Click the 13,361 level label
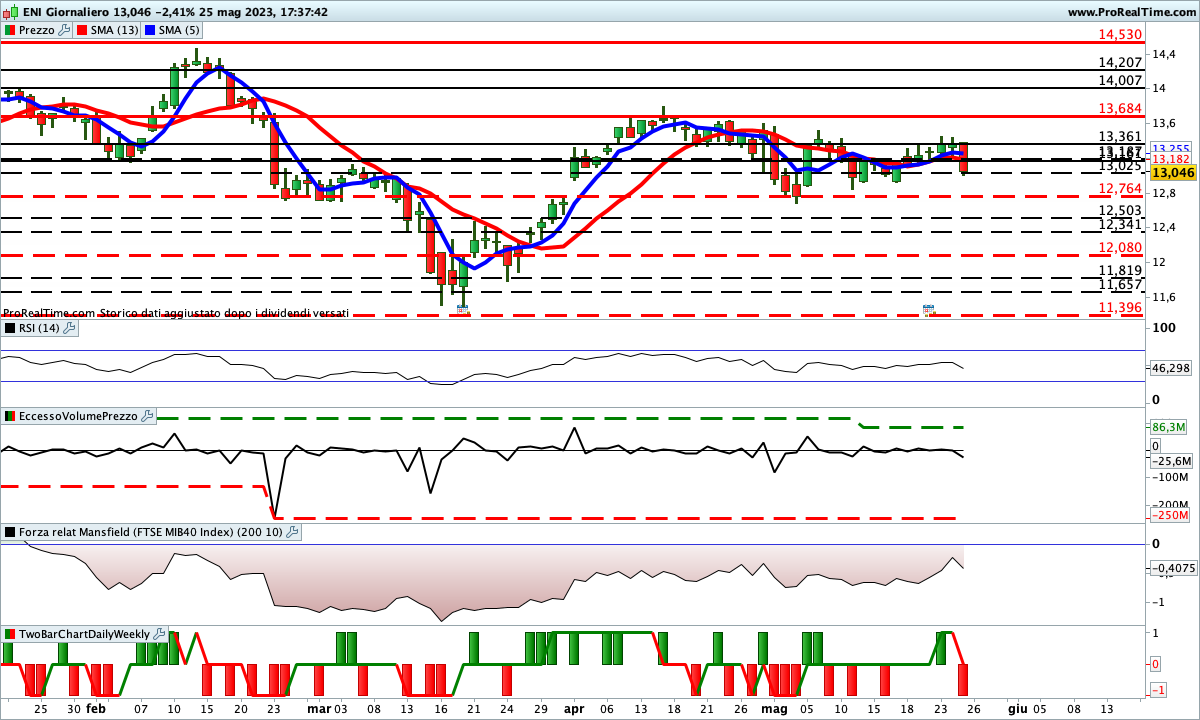Screen dimensions: 1200x720 tap(1120, 136)
